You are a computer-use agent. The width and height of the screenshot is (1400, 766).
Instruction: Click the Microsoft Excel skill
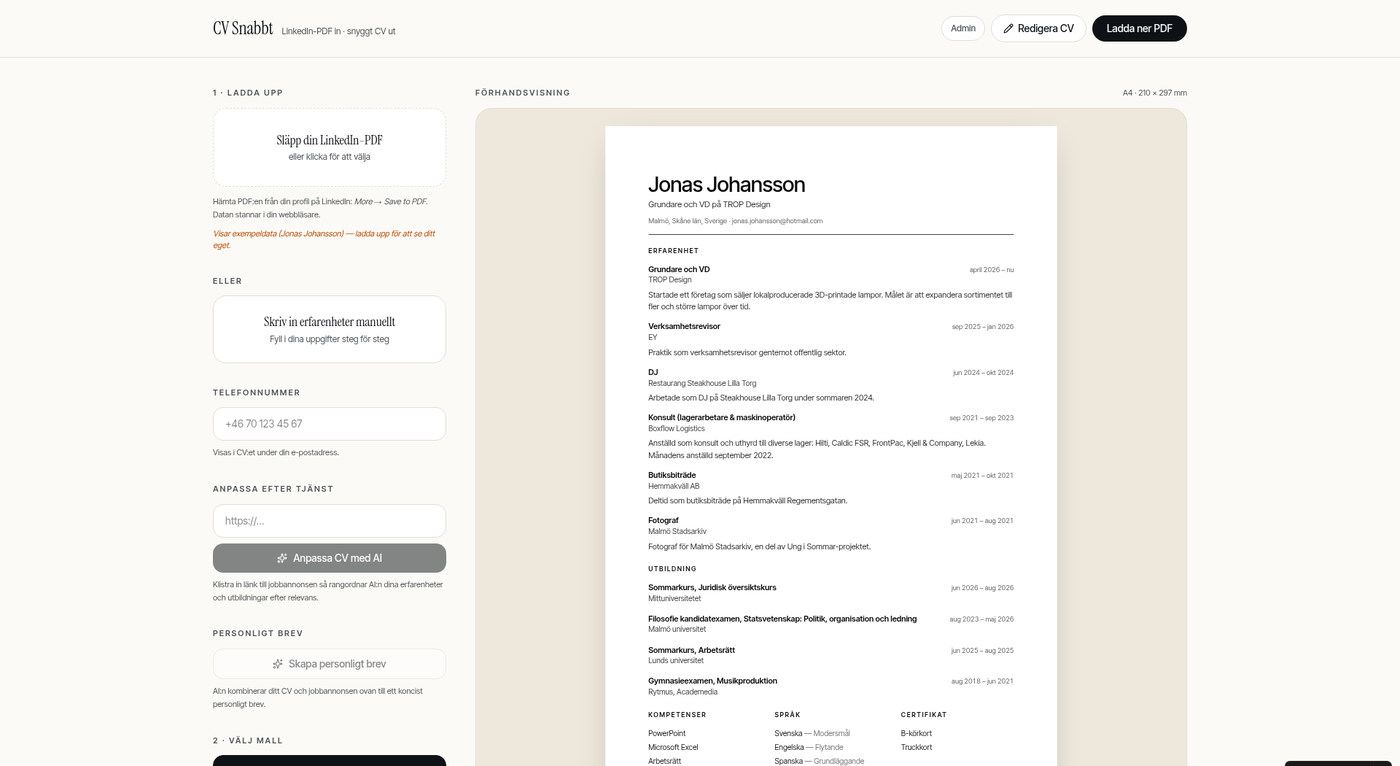pyautogui.click(x=673, y=748)
